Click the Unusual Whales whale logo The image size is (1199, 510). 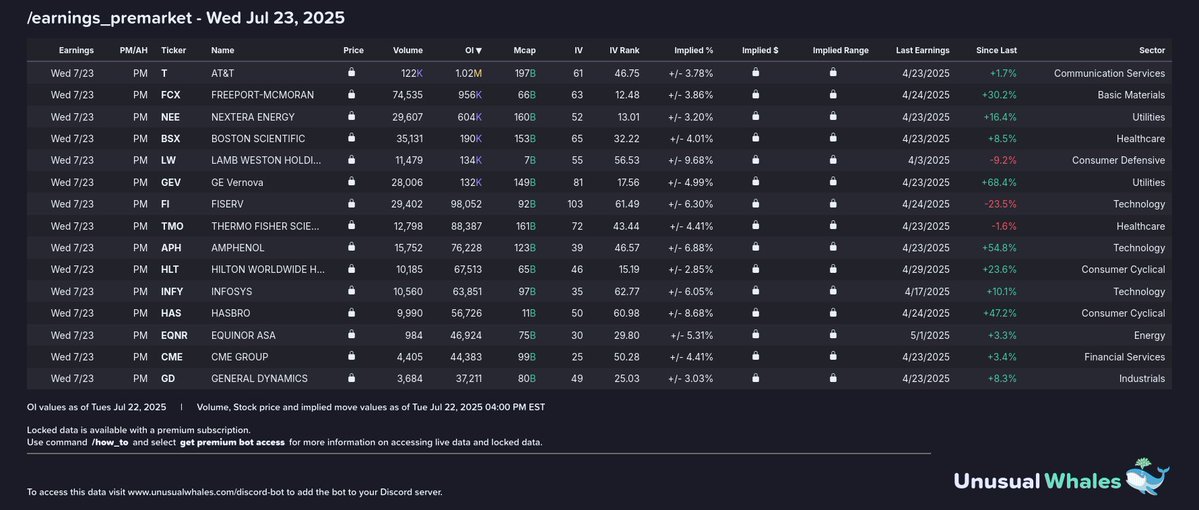[1149, 478]
